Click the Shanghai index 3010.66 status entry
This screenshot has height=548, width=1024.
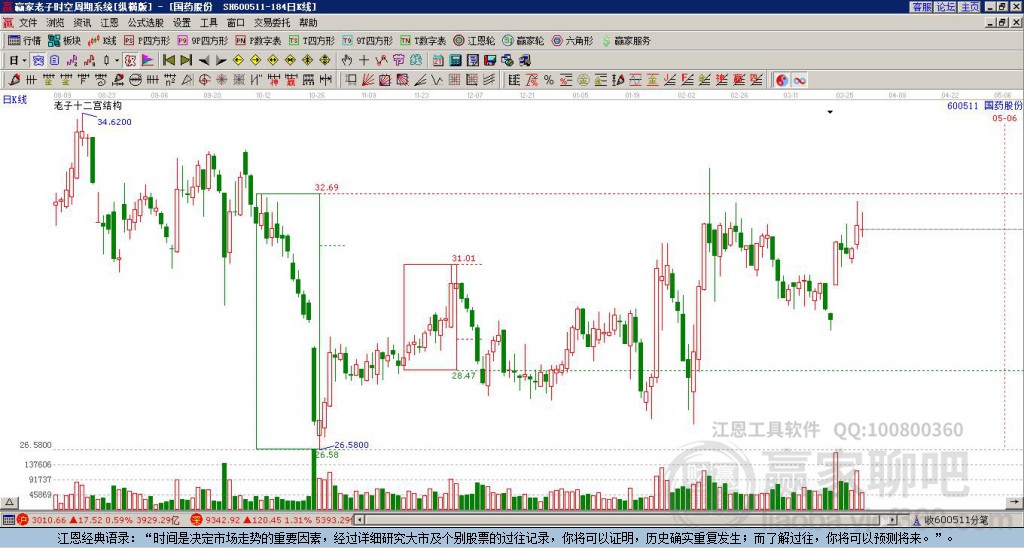pos(99,520)
